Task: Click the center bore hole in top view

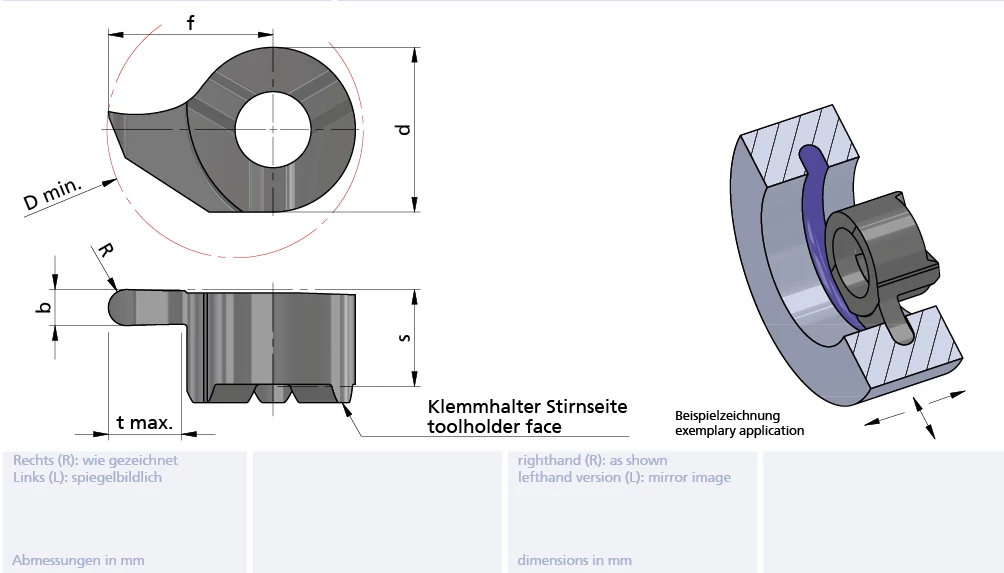Action: click(273, 129)
